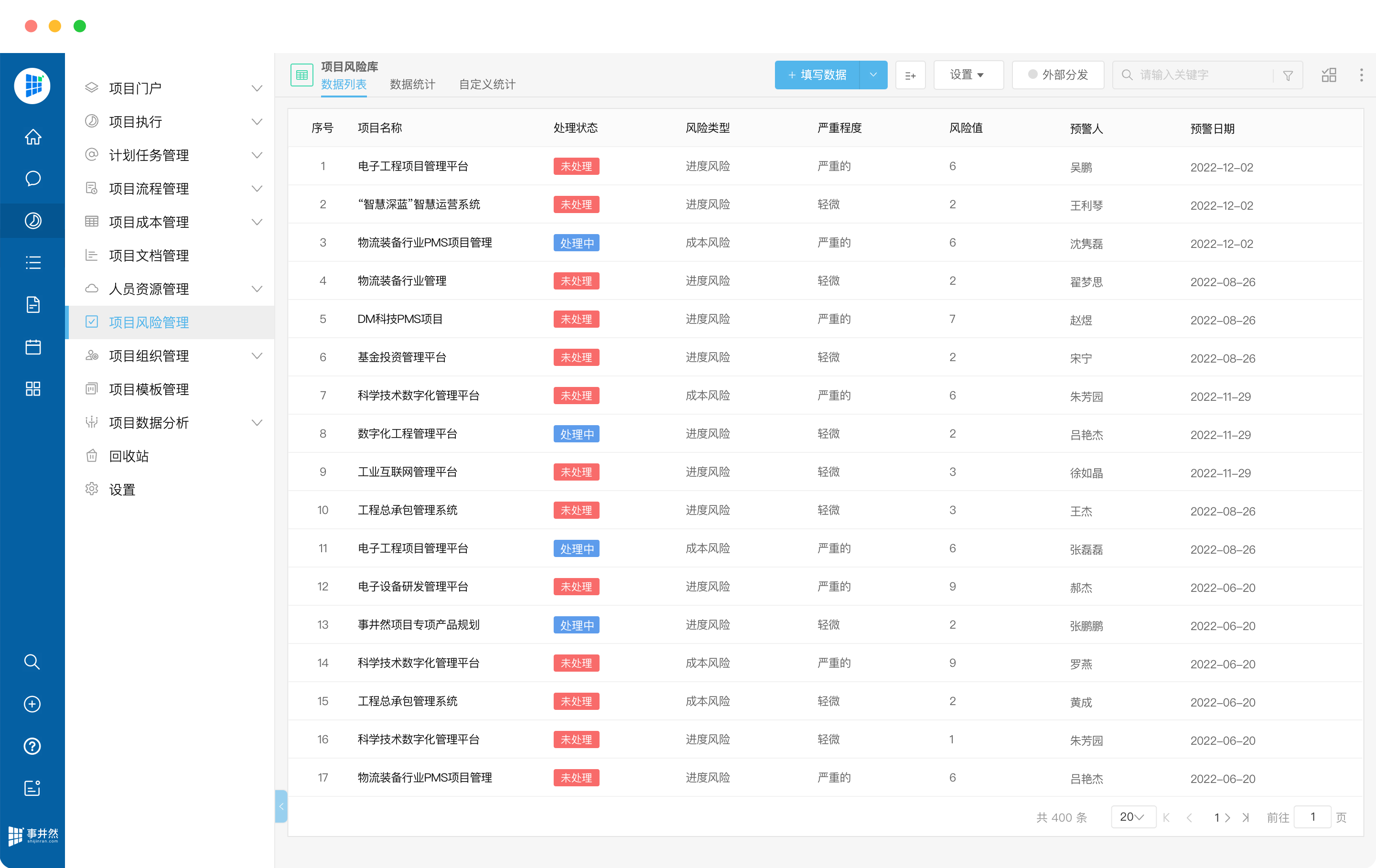Viewport: 1376px width, 868px height.
Task: Open the 设置 dropdown in toolbar
Action: [967, 75]
